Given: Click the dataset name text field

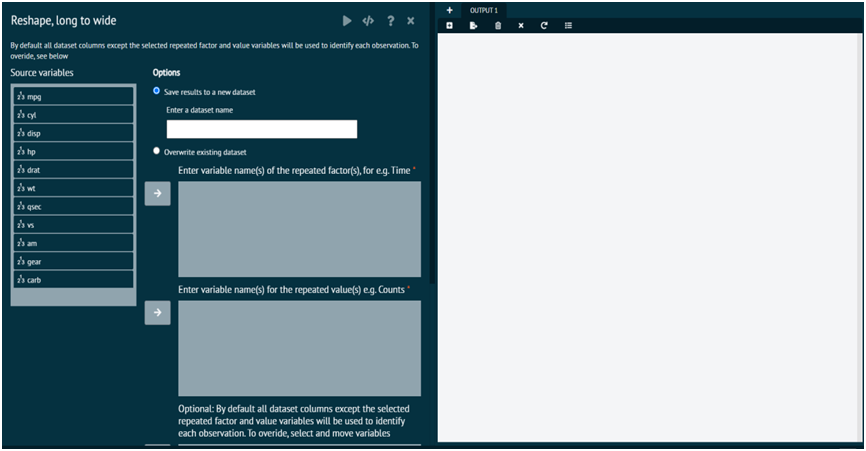Looking at the screenshot, I should coord(261,129).
